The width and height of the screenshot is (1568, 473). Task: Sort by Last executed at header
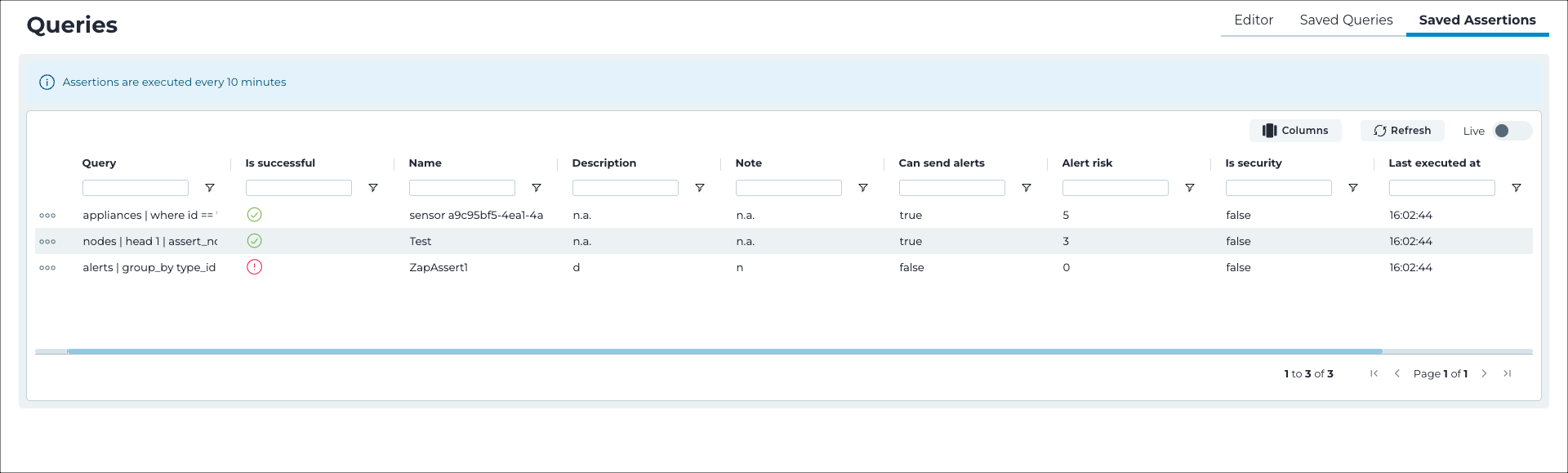pyautogui.click(x=1434, y=163)
